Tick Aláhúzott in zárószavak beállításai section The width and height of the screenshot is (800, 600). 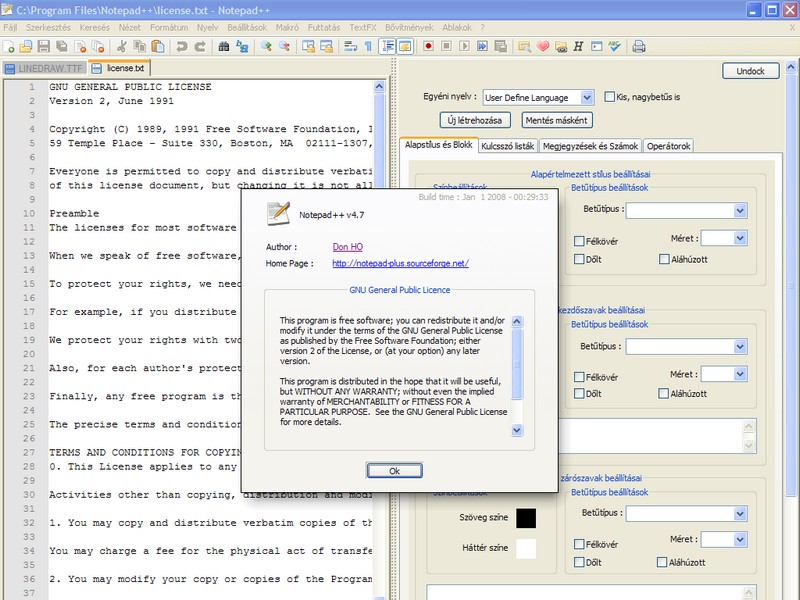coord(662,562)
